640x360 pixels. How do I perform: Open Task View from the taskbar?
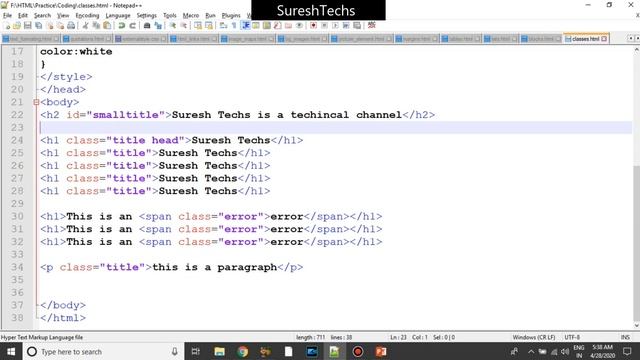196,351
